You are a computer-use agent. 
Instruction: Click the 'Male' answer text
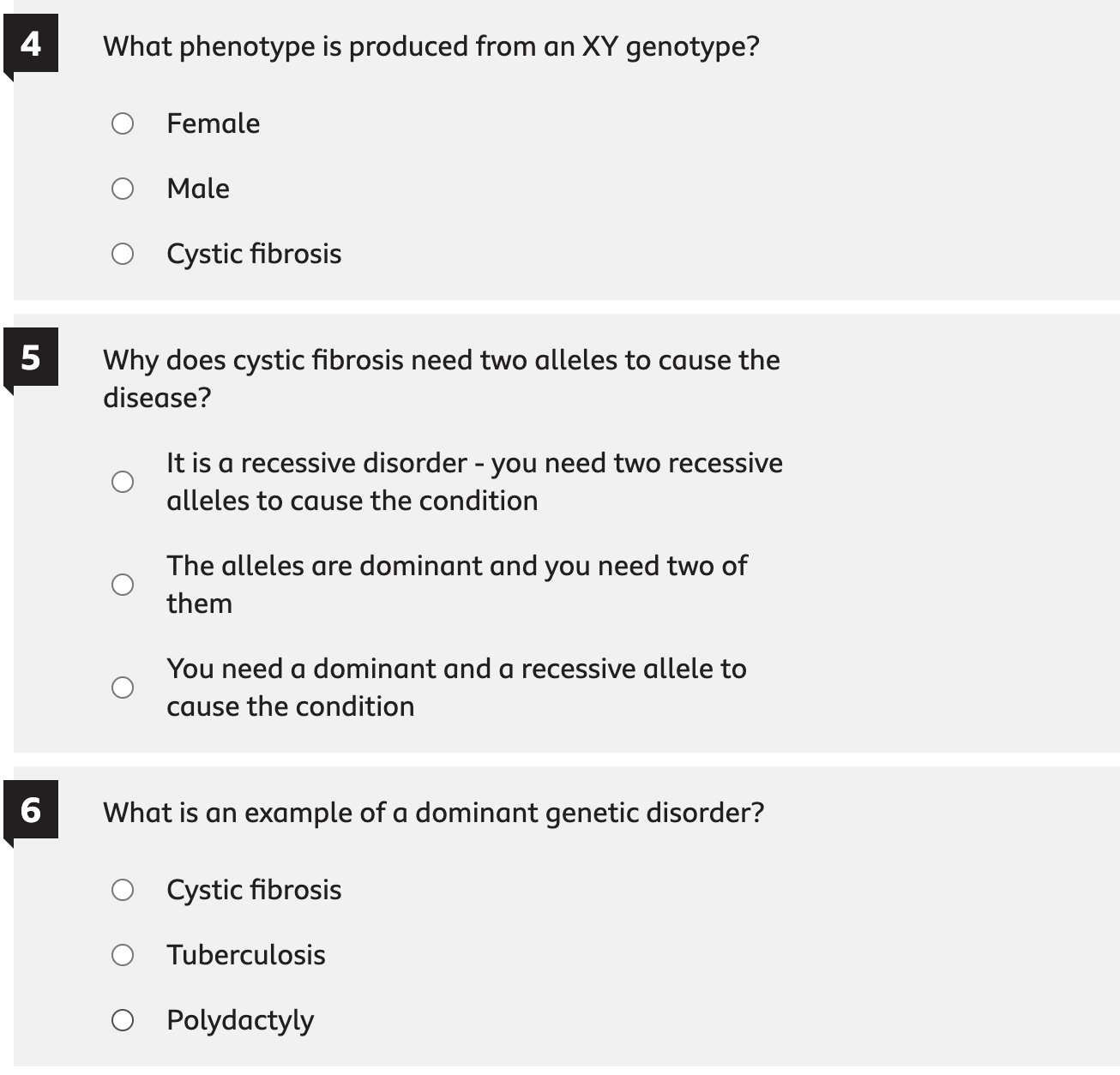[x=198, y=189]
